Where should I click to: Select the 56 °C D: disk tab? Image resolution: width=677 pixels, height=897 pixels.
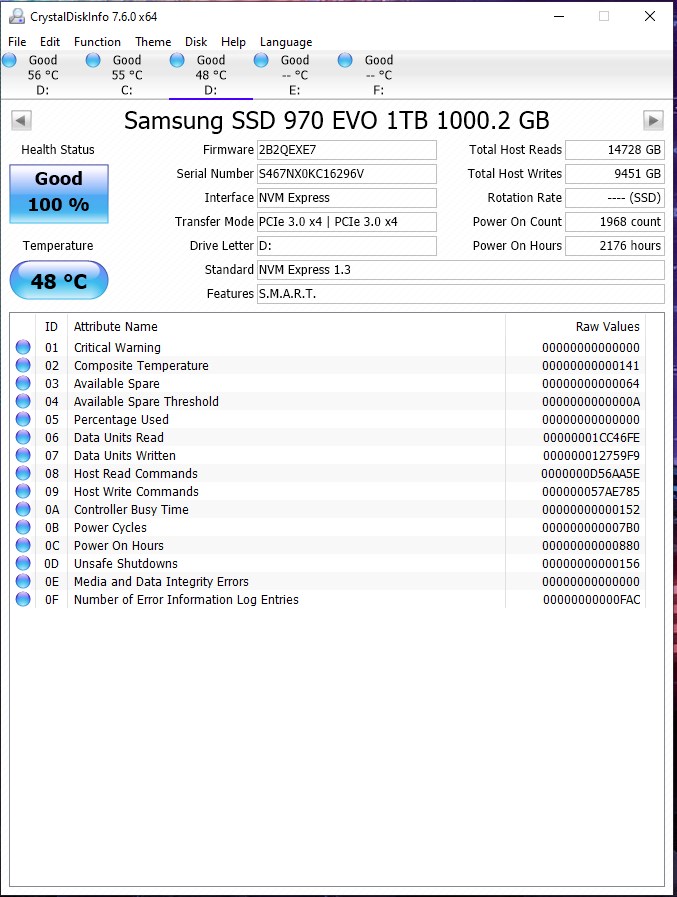[x=42, y=75]
